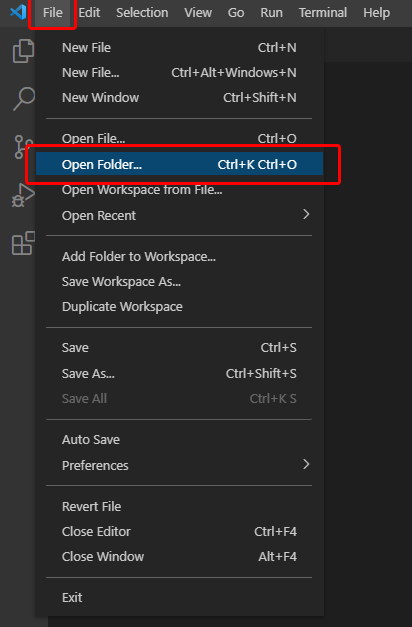Screen dimensions: 412x627
Task: Choose Close Editor menu entry
Action: pos(179,531)
